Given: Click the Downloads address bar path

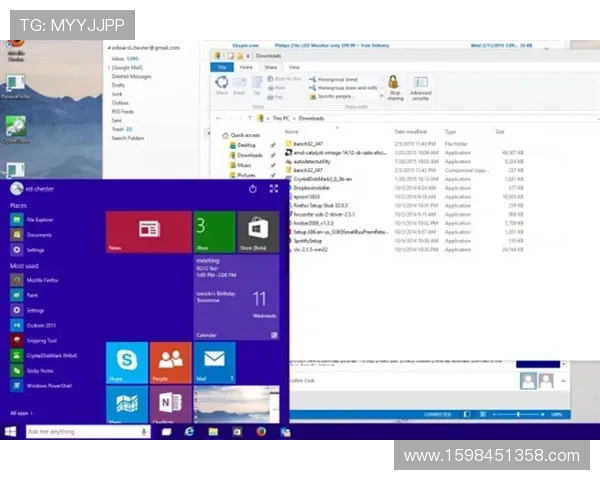Looking at the screenshot, I should (x=298, y=118).
